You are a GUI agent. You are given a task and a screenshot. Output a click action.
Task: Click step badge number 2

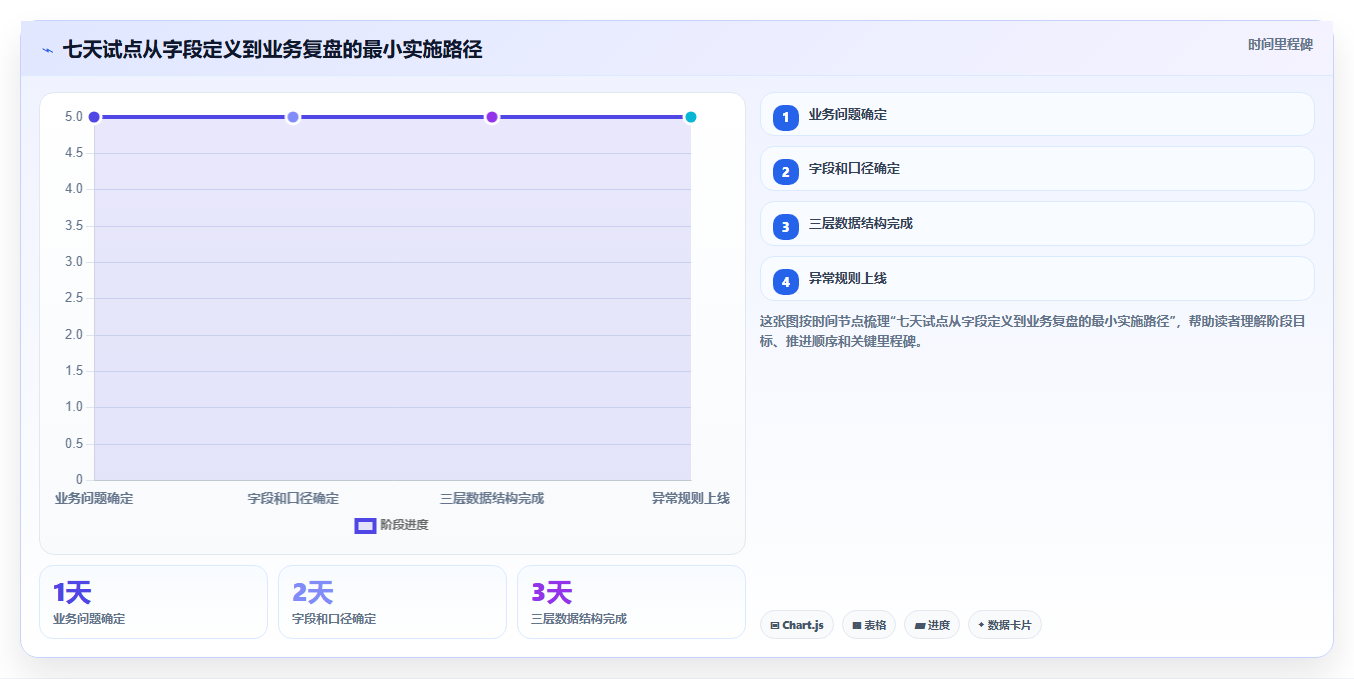(x=786, y=172)
